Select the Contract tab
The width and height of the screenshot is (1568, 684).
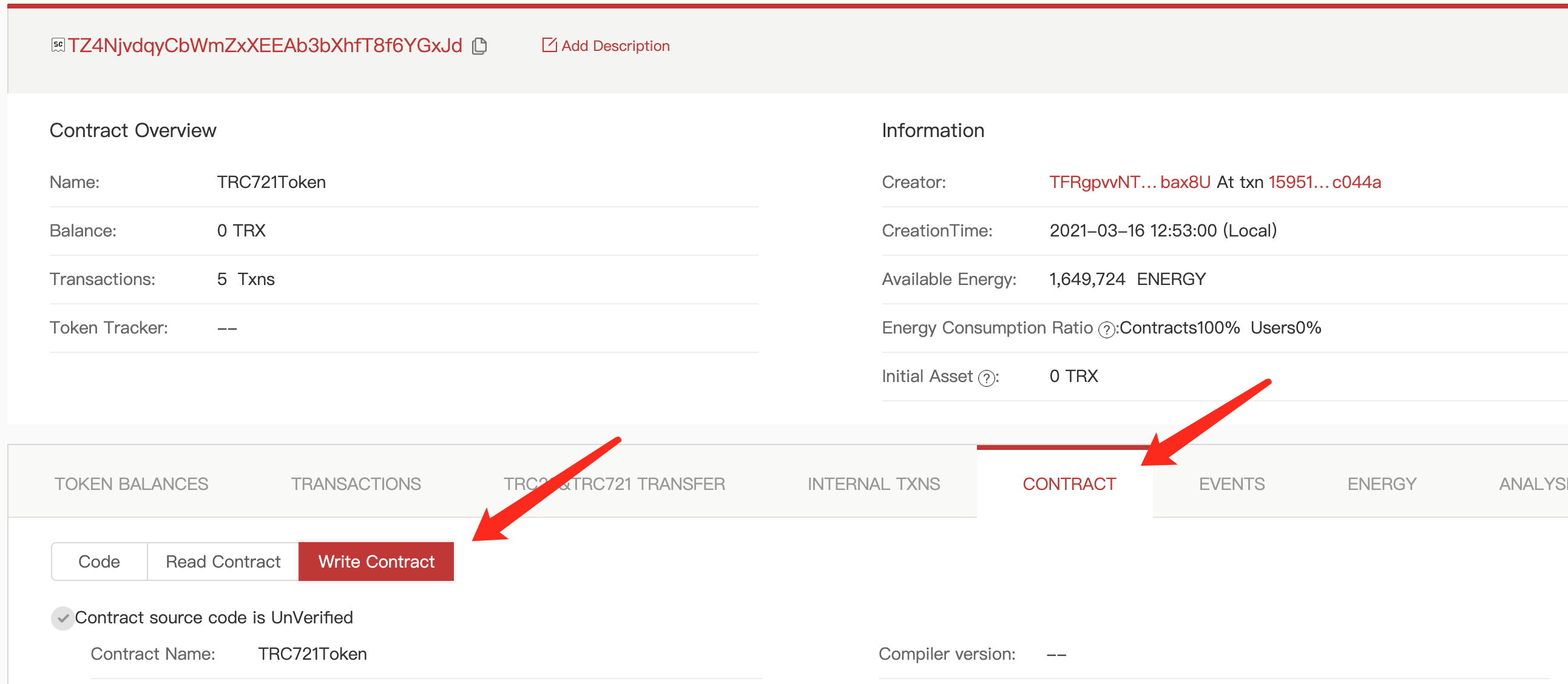point(1069,483)
